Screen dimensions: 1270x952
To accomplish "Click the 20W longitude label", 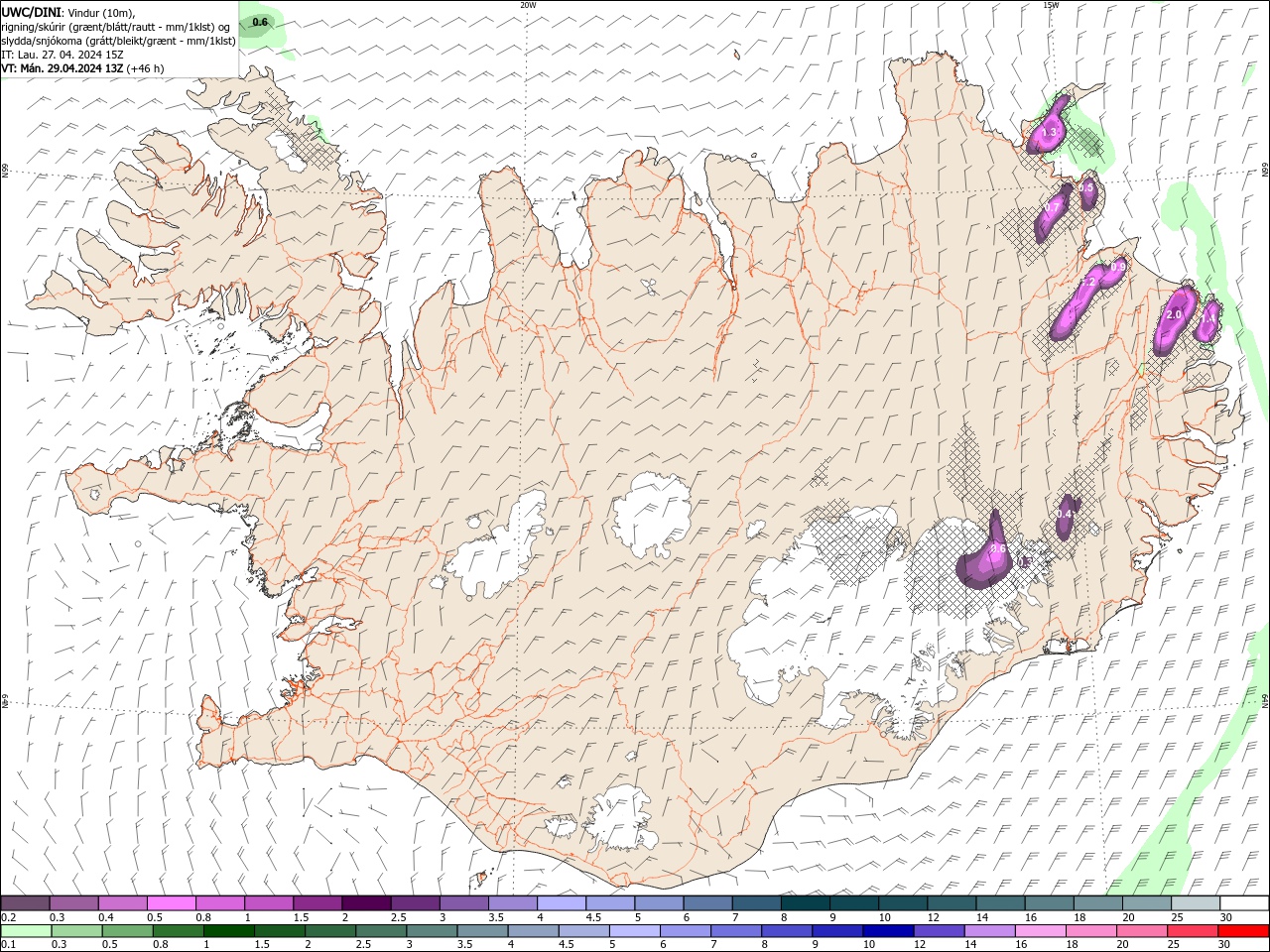I will point(528,5).
